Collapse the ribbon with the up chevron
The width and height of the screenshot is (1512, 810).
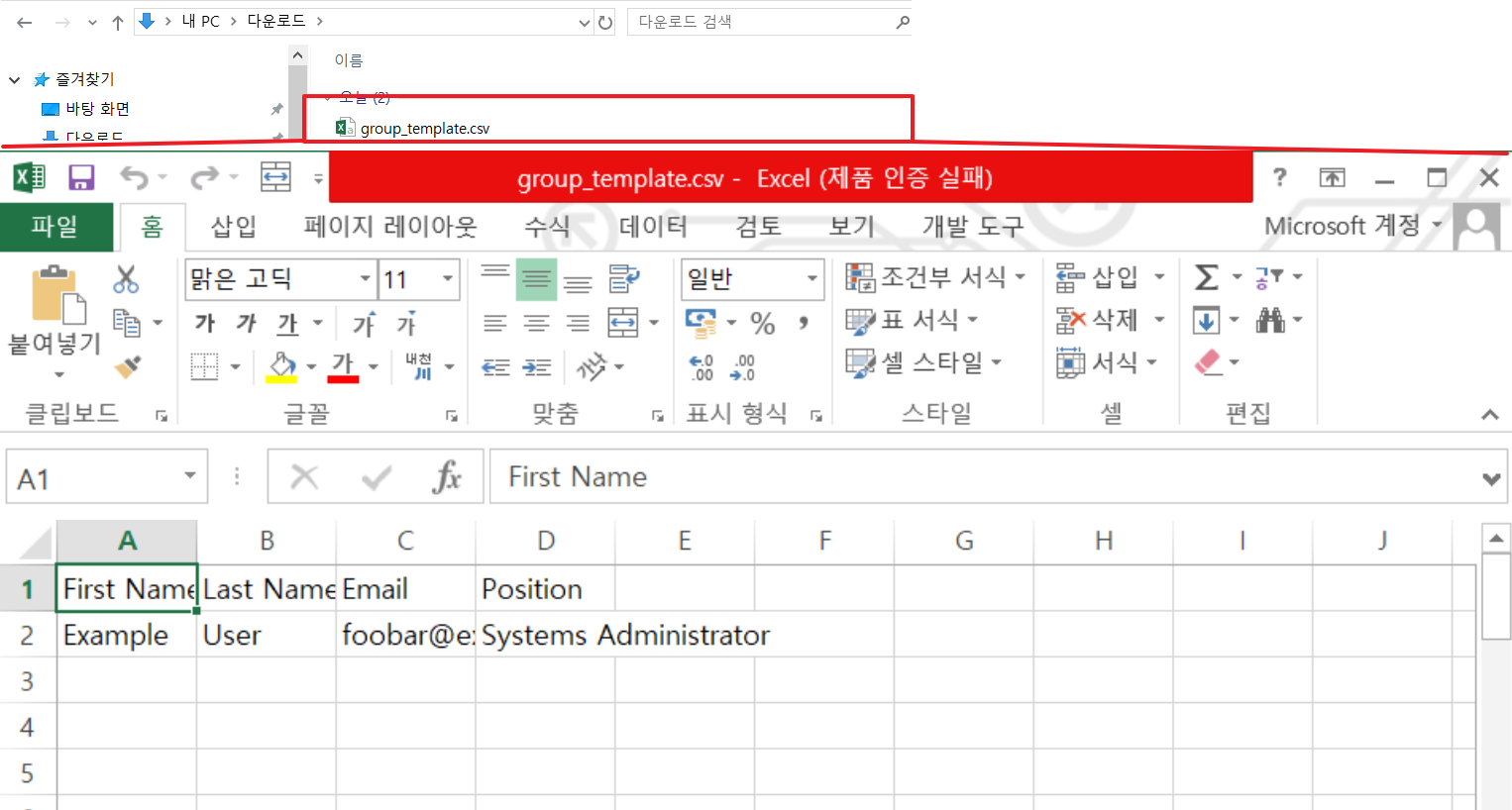[1489, 415]
